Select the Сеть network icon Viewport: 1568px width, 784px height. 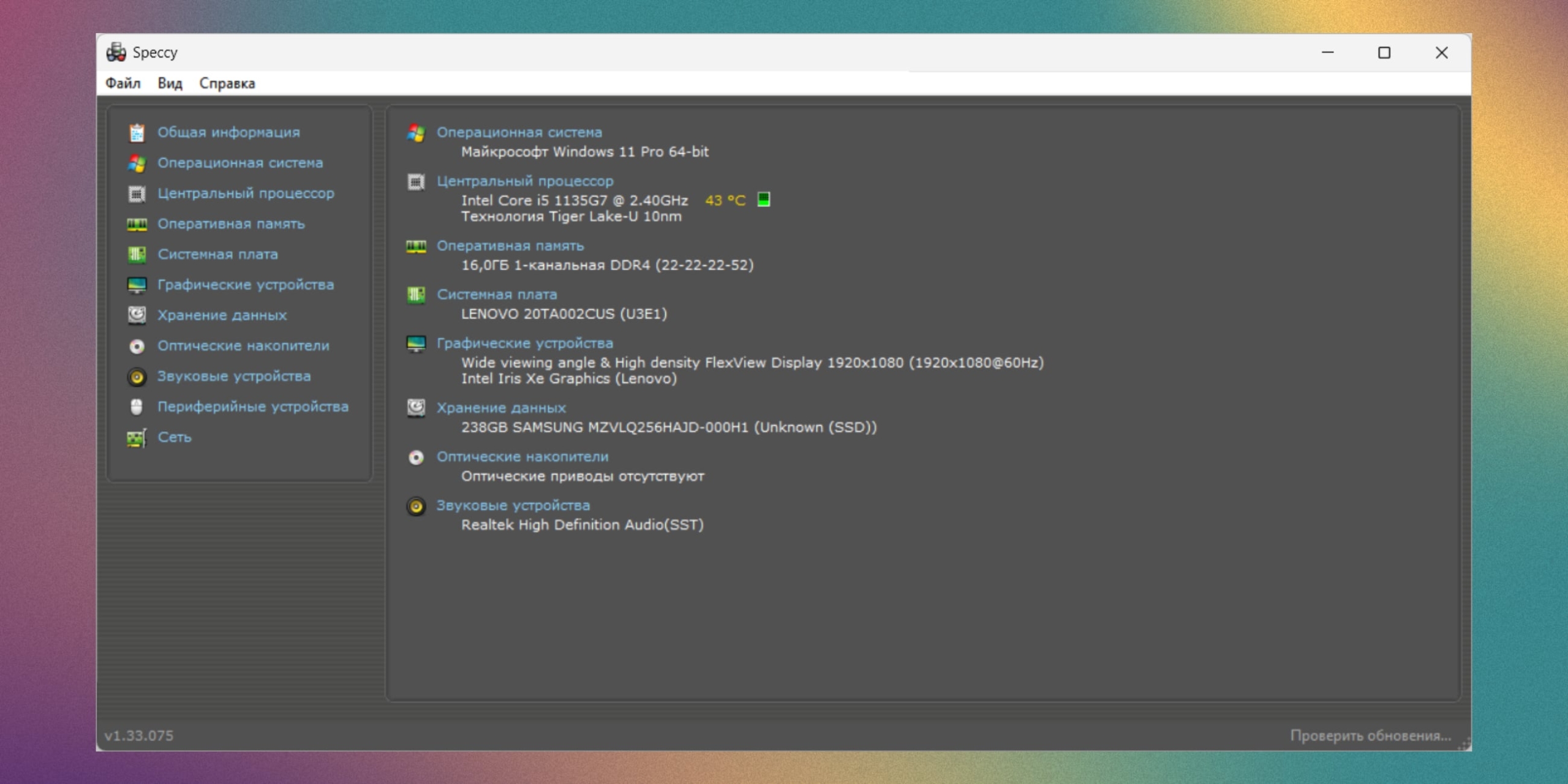click(137, 437)
